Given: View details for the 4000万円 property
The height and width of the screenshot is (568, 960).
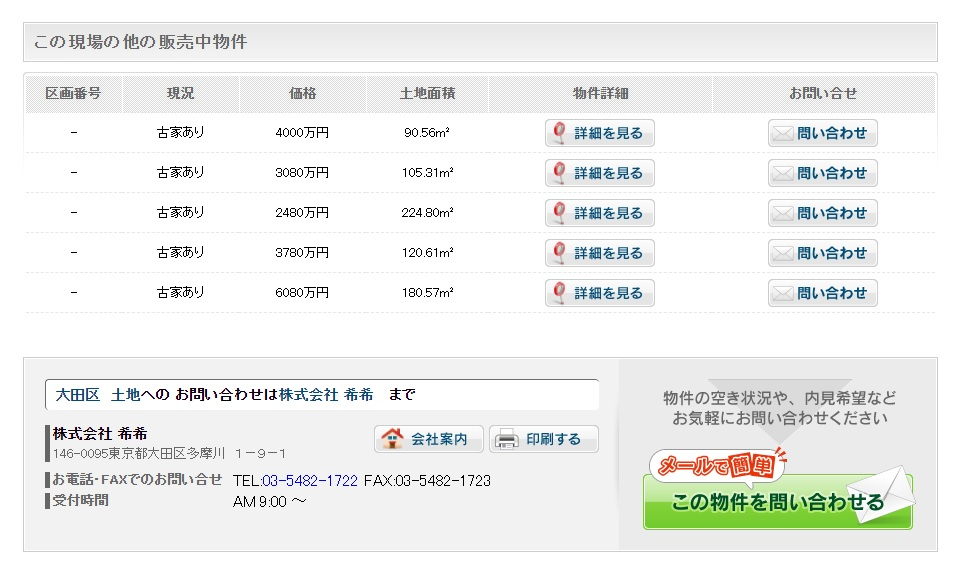Looking at the screenshot, I should click(600, 133).
